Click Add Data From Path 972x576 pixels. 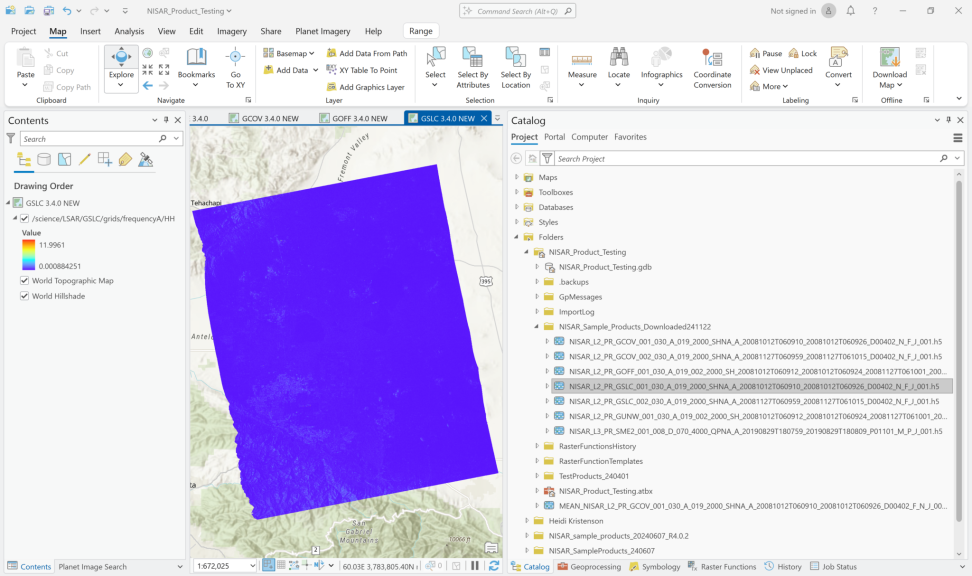(x=367, y=53)
